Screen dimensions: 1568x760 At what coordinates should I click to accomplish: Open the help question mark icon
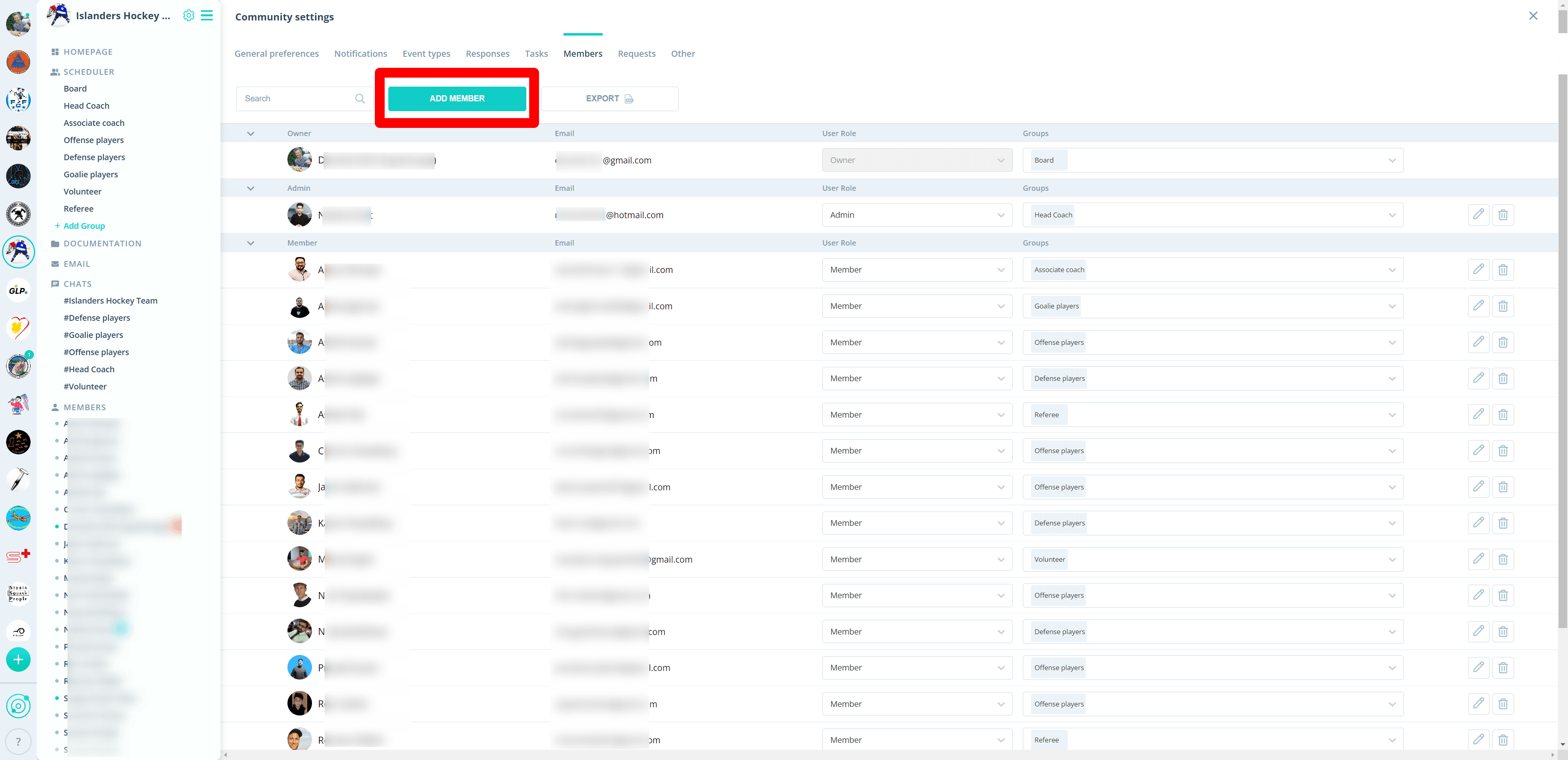click(x=18, y=742)
